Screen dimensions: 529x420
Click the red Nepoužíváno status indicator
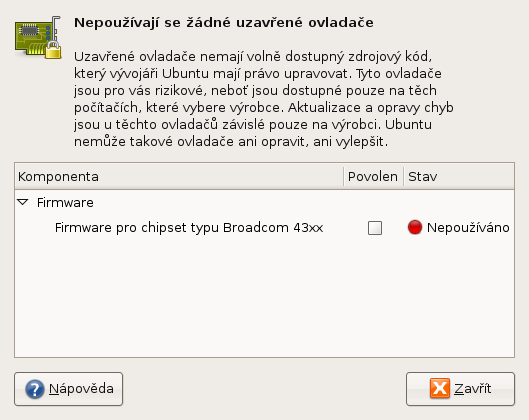pyautogui.click(x=415, y=227)
